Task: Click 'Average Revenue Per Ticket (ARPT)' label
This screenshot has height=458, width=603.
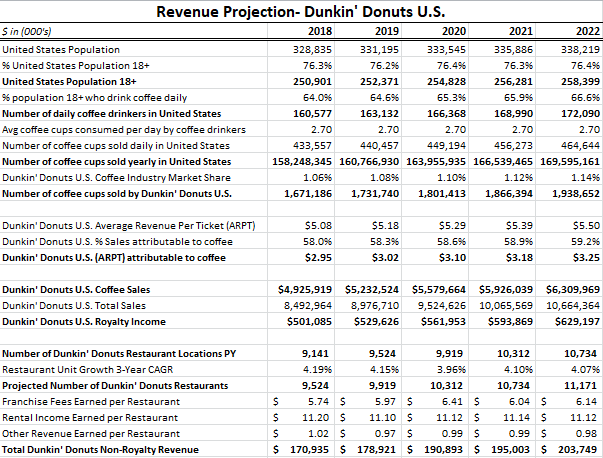Action: tap(128, 226)
